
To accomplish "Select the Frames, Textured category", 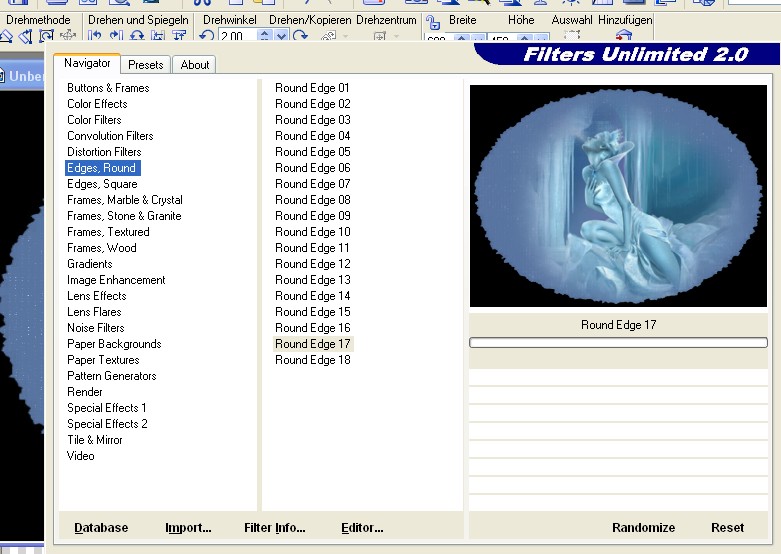I will (x=108, y=232).
